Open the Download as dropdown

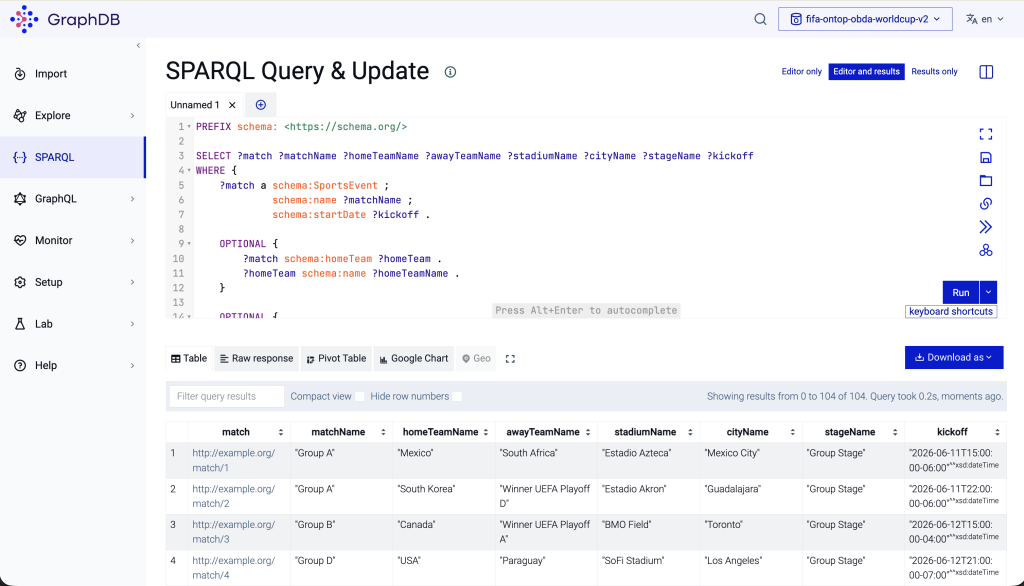pos(953,357)
